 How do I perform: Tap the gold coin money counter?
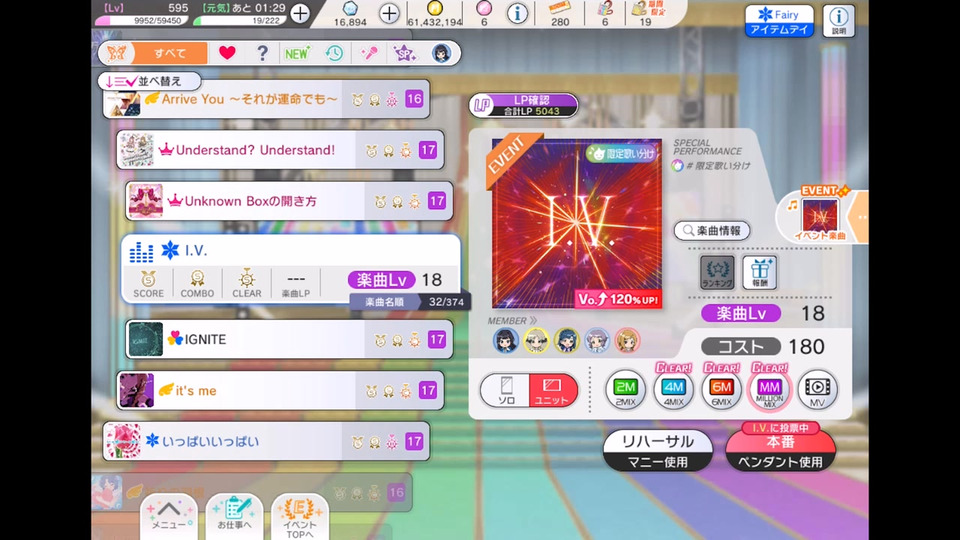[x=435, y=14]
